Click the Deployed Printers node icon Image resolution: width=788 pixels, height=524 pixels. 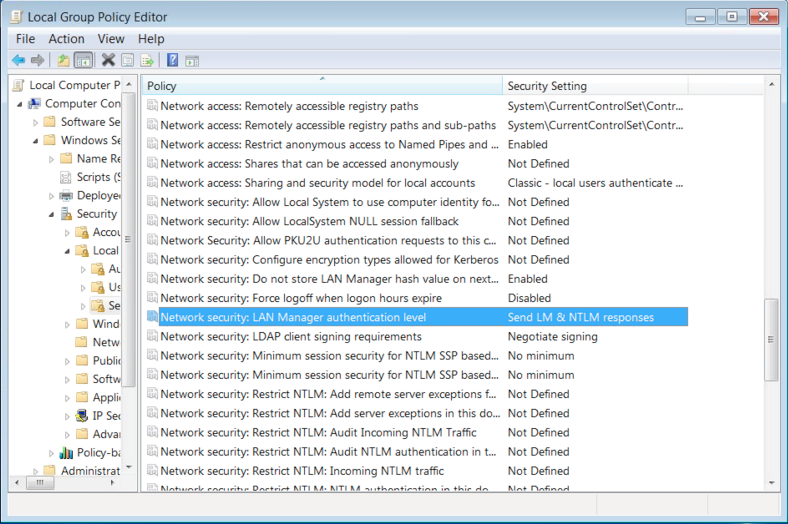(66, 195)
